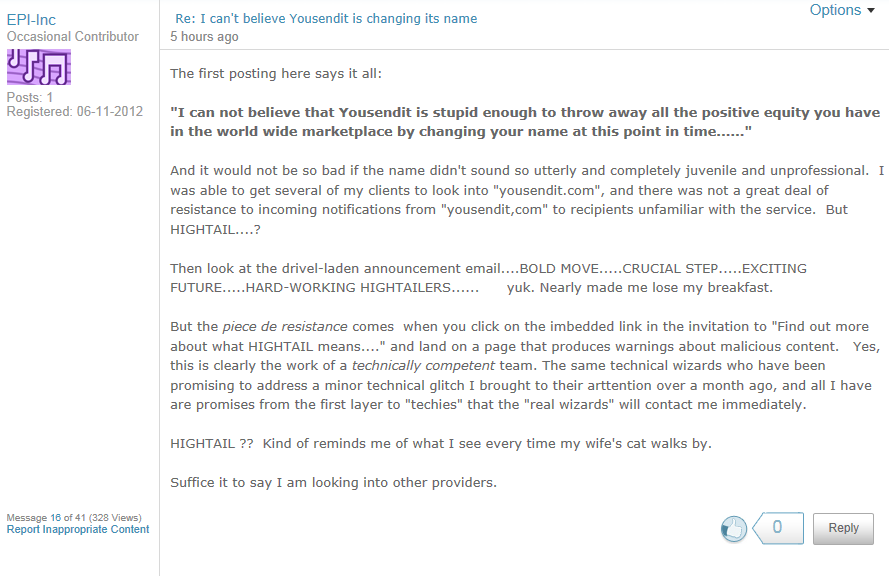Viewport: 889px width, 576px height.
Task: Click the Occasional Contributor rank label
Action: click(73, 37)
